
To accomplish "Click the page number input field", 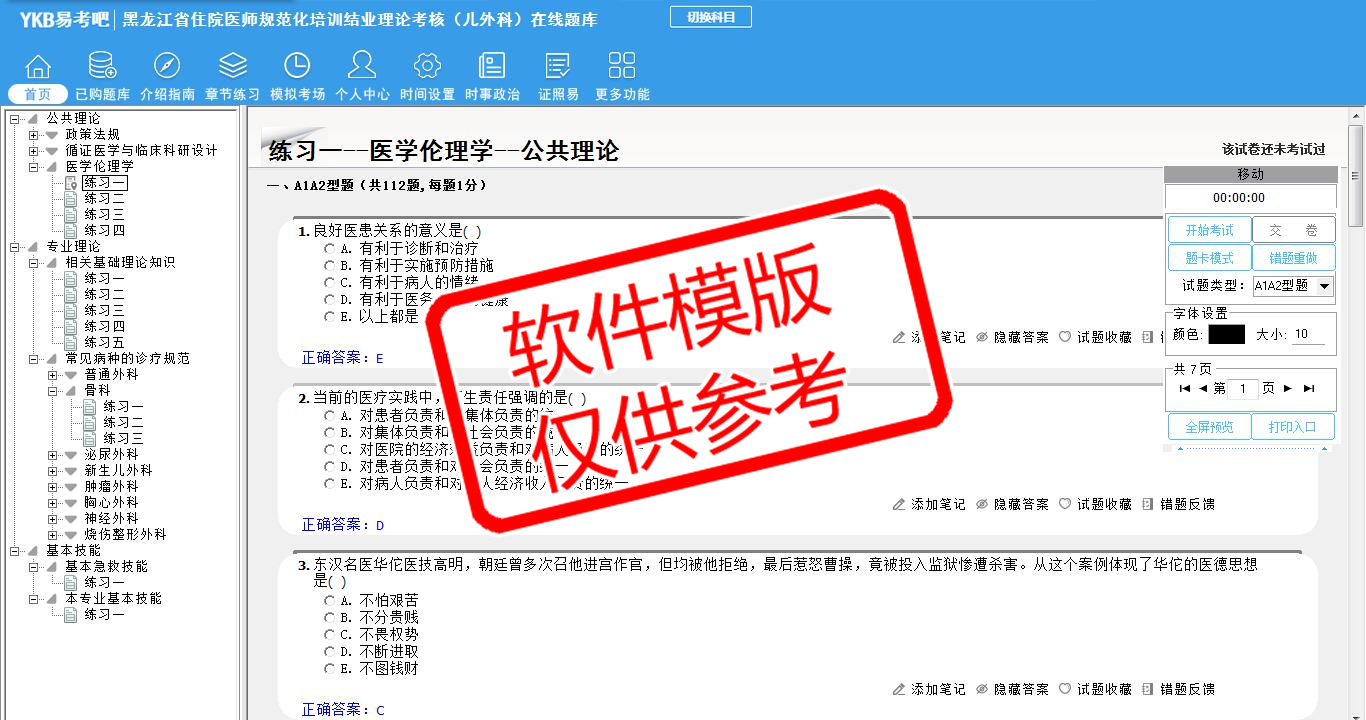I will pos(1242,389).
